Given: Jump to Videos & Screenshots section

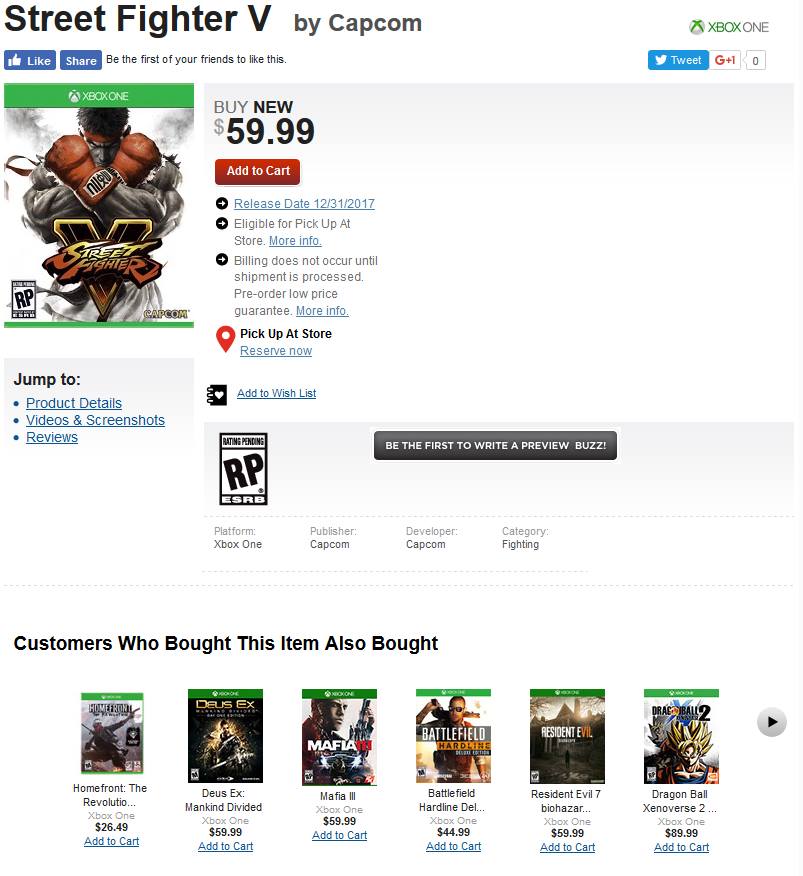Looking at the screenshot, I should tap(95, 420).
